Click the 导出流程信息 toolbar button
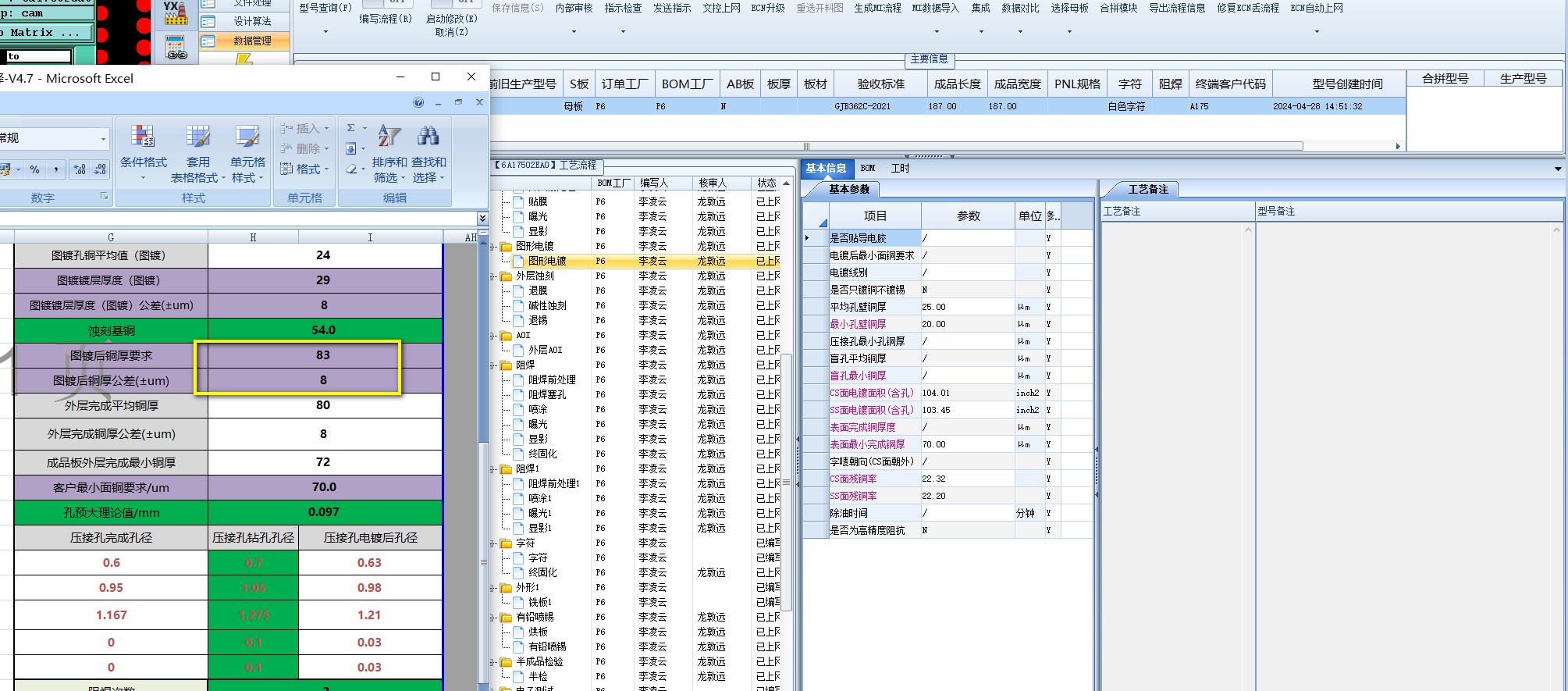The image size is (1568, 691). point(1177,8)
